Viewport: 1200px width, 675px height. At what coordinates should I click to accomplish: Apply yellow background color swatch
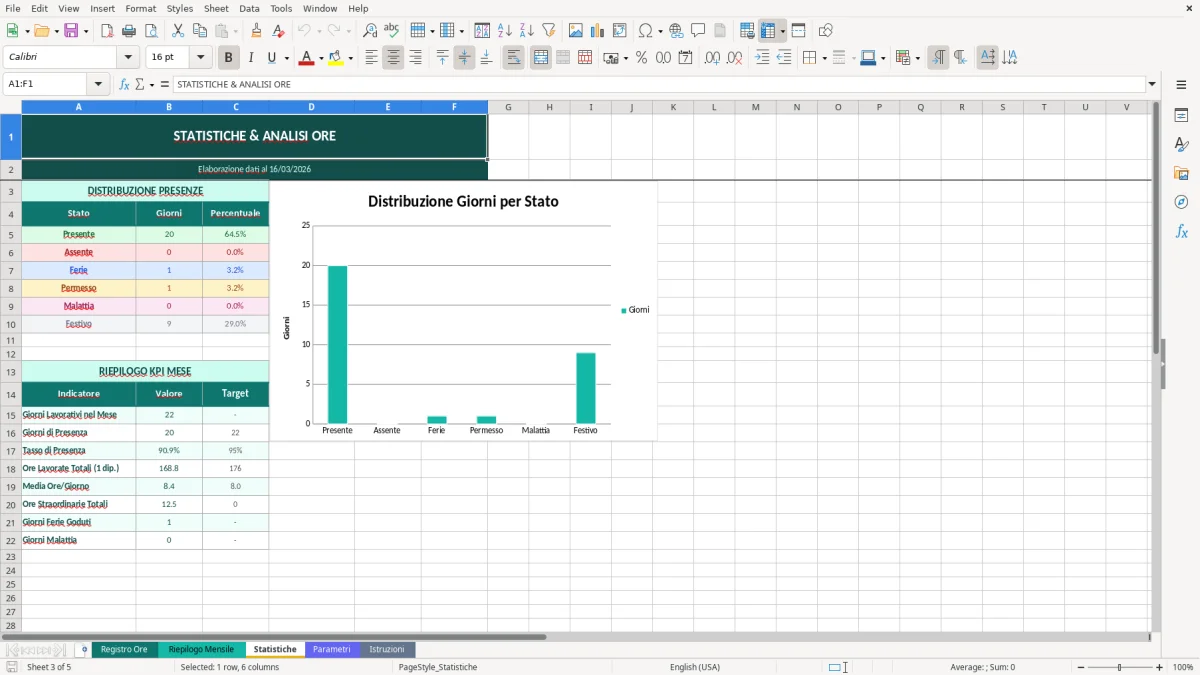pos(336,58)
